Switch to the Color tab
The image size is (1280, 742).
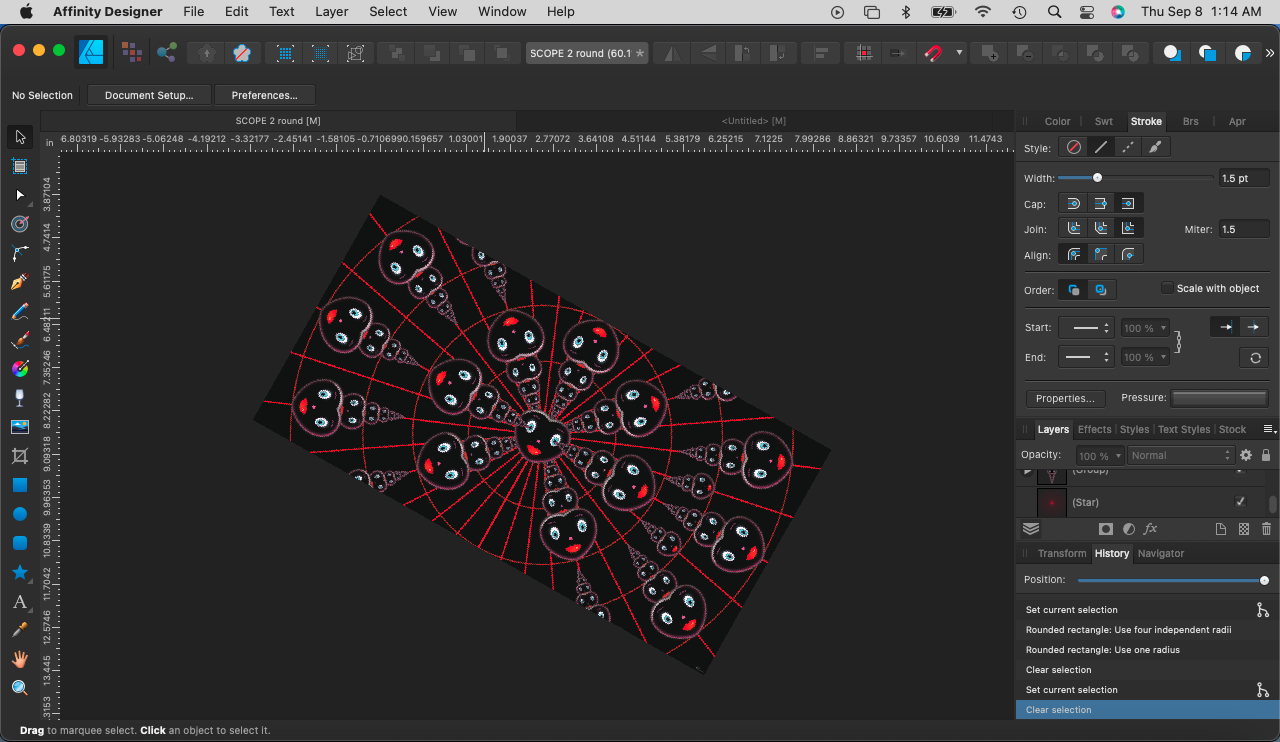click(x=1057, y=121)
